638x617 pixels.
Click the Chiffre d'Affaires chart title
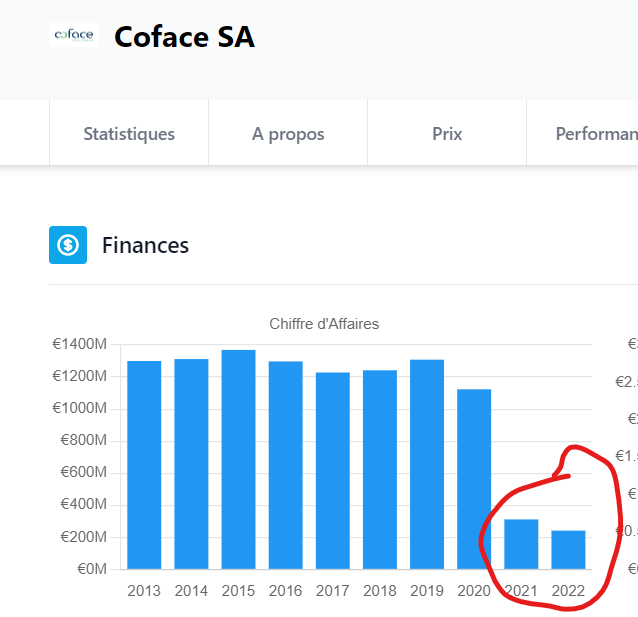pos(324,324)
